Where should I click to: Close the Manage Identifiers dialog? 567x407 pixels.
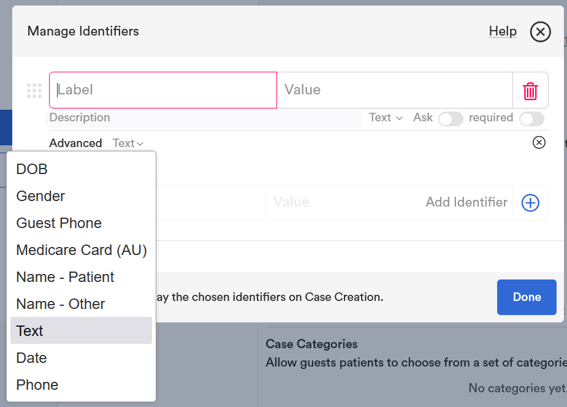tap(540, 32)
